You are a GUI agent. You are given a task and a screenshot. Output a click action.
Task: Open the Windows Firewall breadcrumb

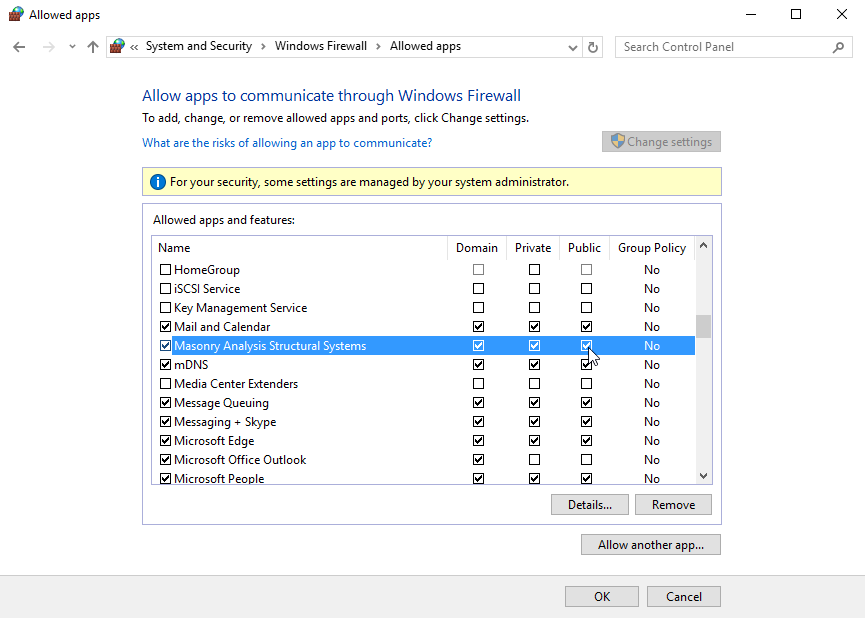click(321, 46)
